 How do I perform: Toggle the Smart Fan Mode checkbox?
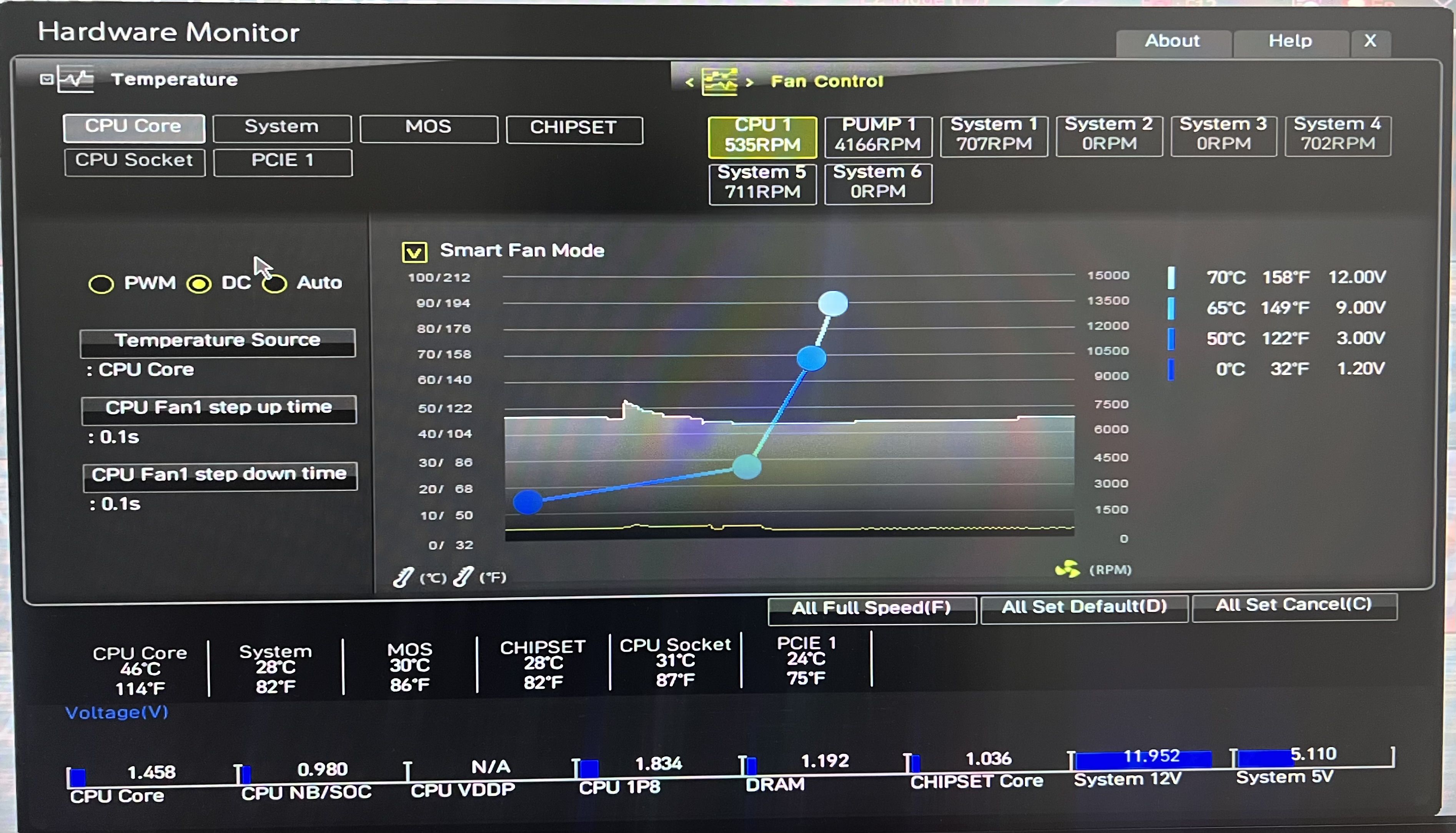414,252
